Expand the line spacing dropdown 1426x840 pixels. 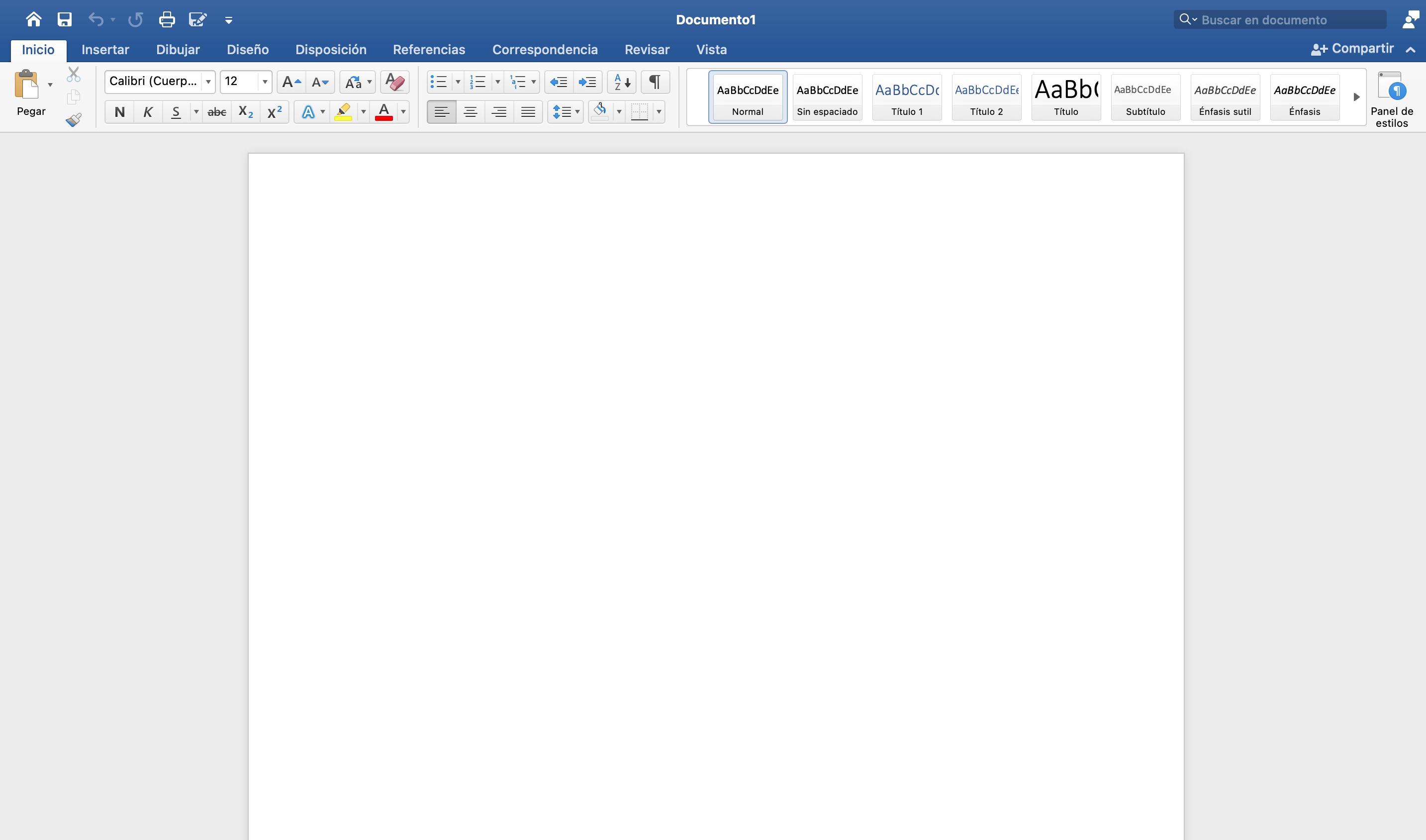[577, 112]
